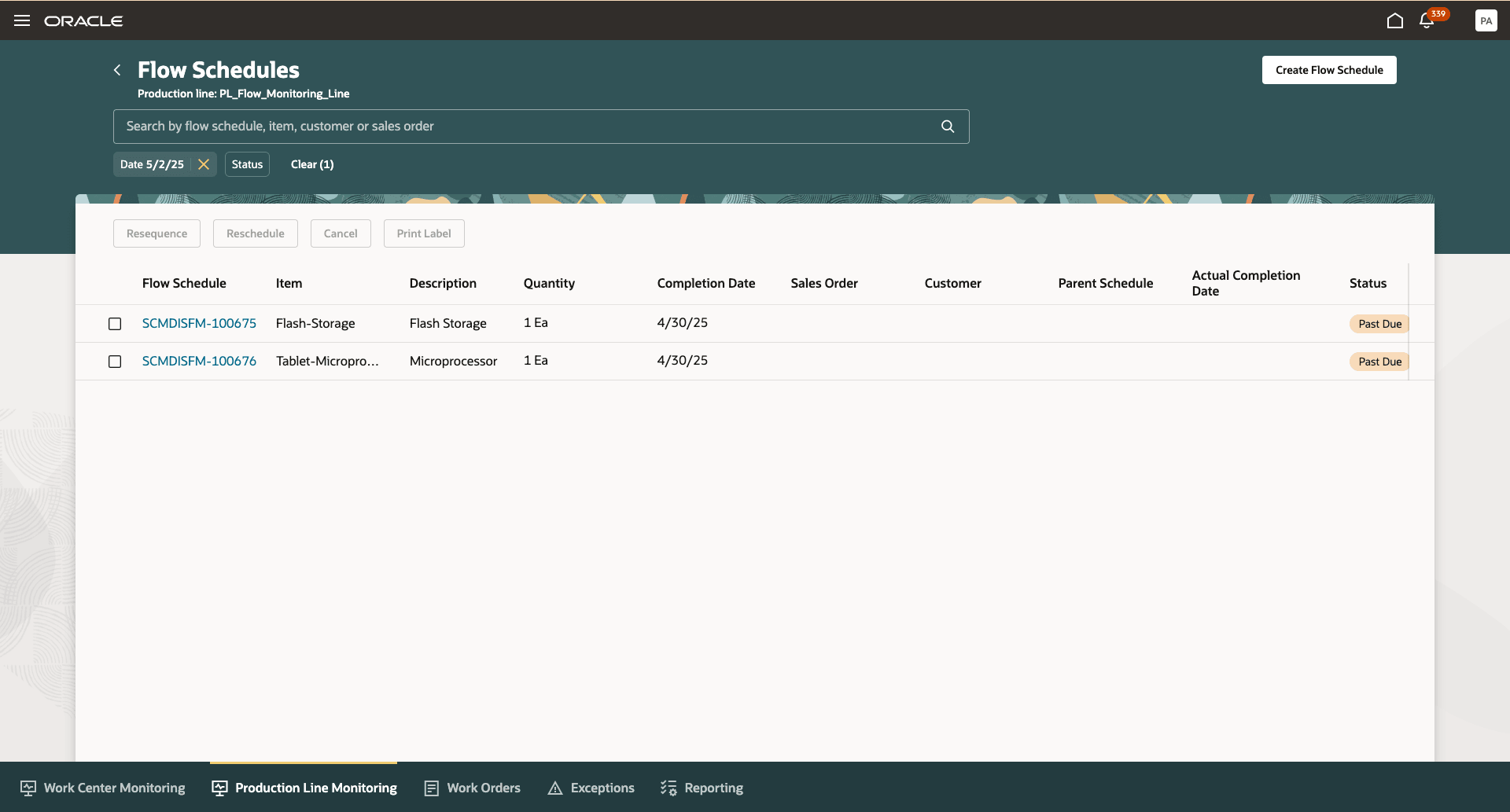Screen dimensions: 1510x812
Task: Click the Cancel button
Action: (341, 233)
